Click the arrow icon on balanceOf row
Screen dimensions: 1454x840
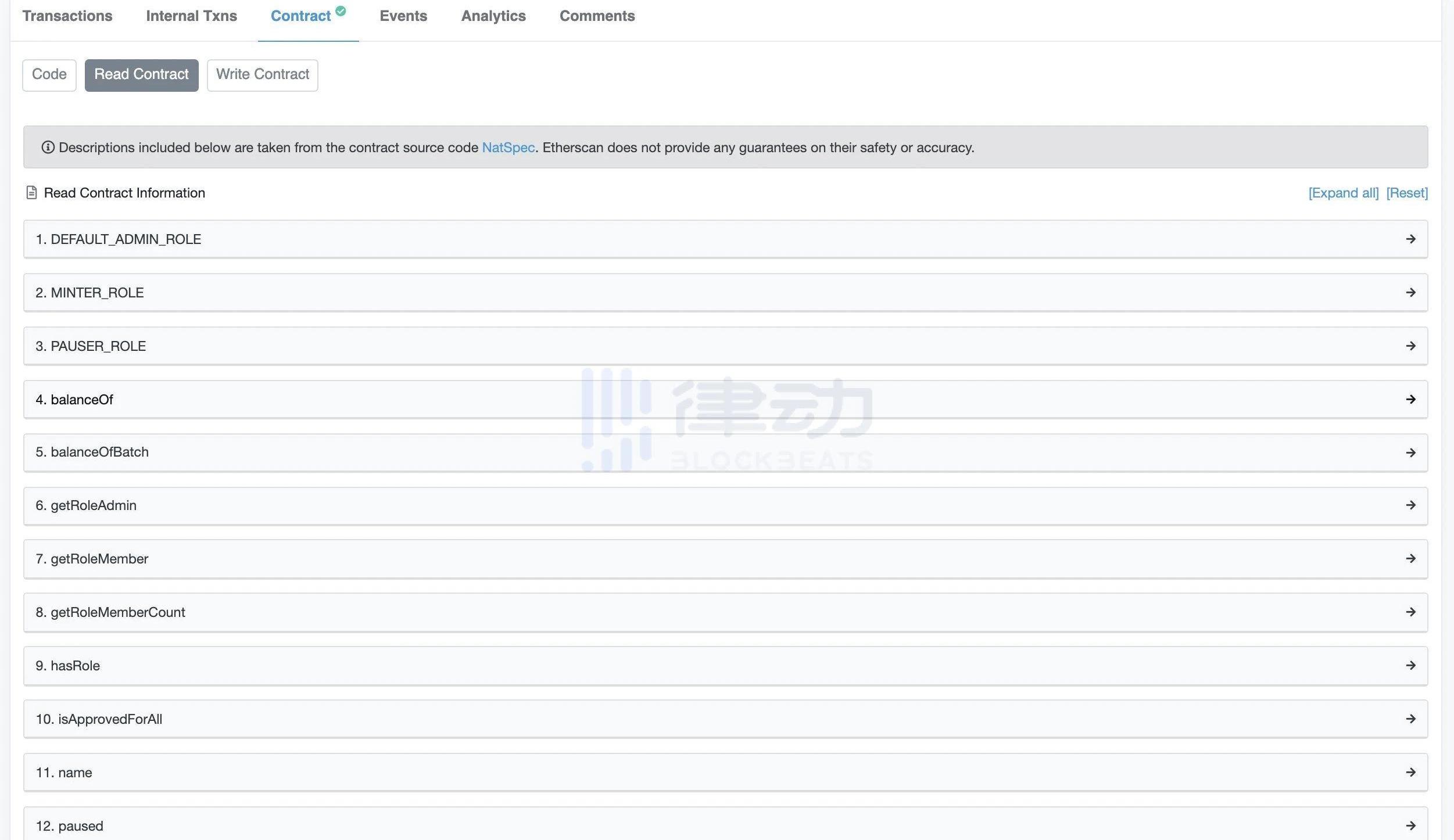click(1410, 399)
